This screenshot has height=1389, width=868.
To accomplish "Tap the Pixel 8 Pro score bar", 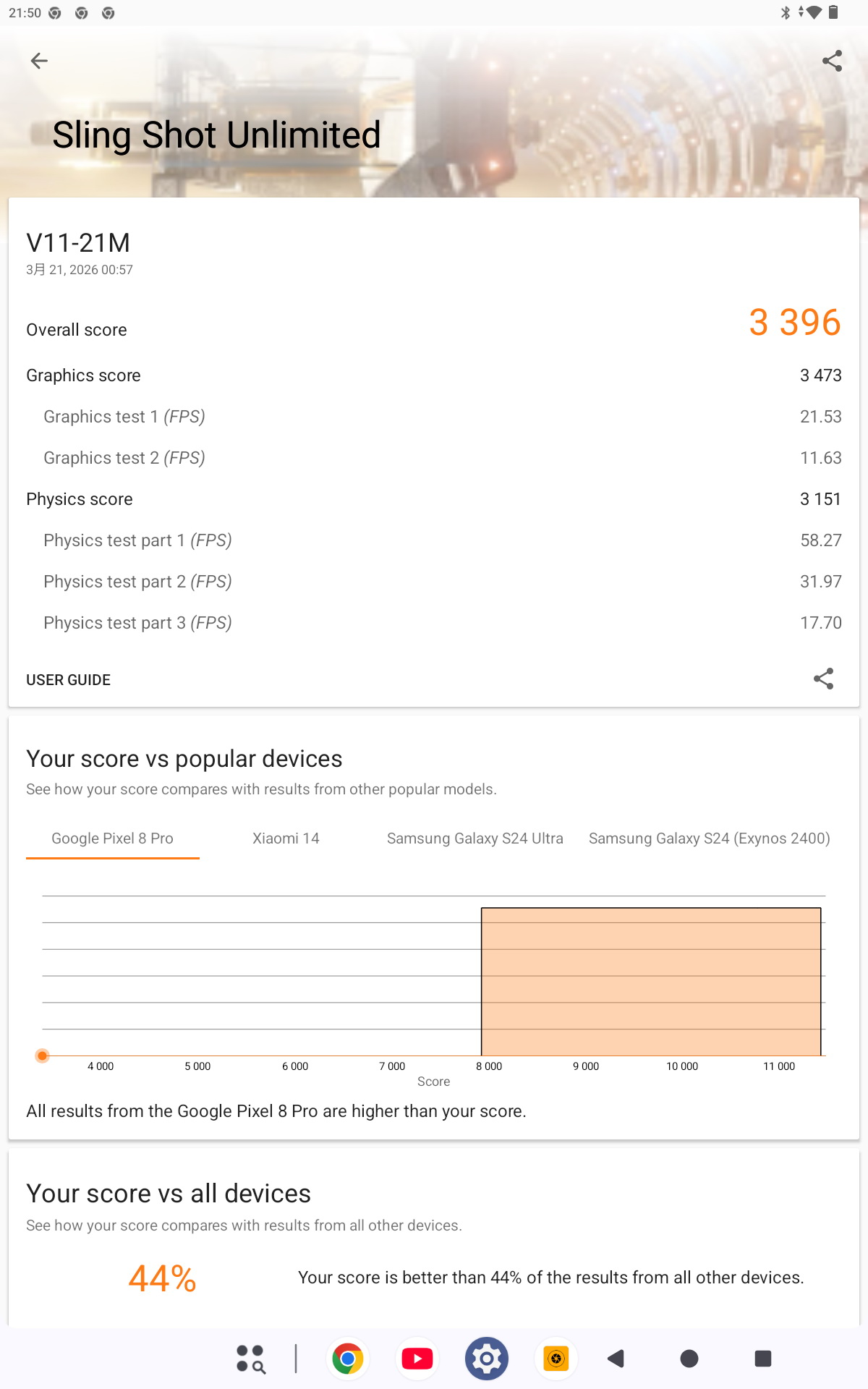I will (651, 981).
